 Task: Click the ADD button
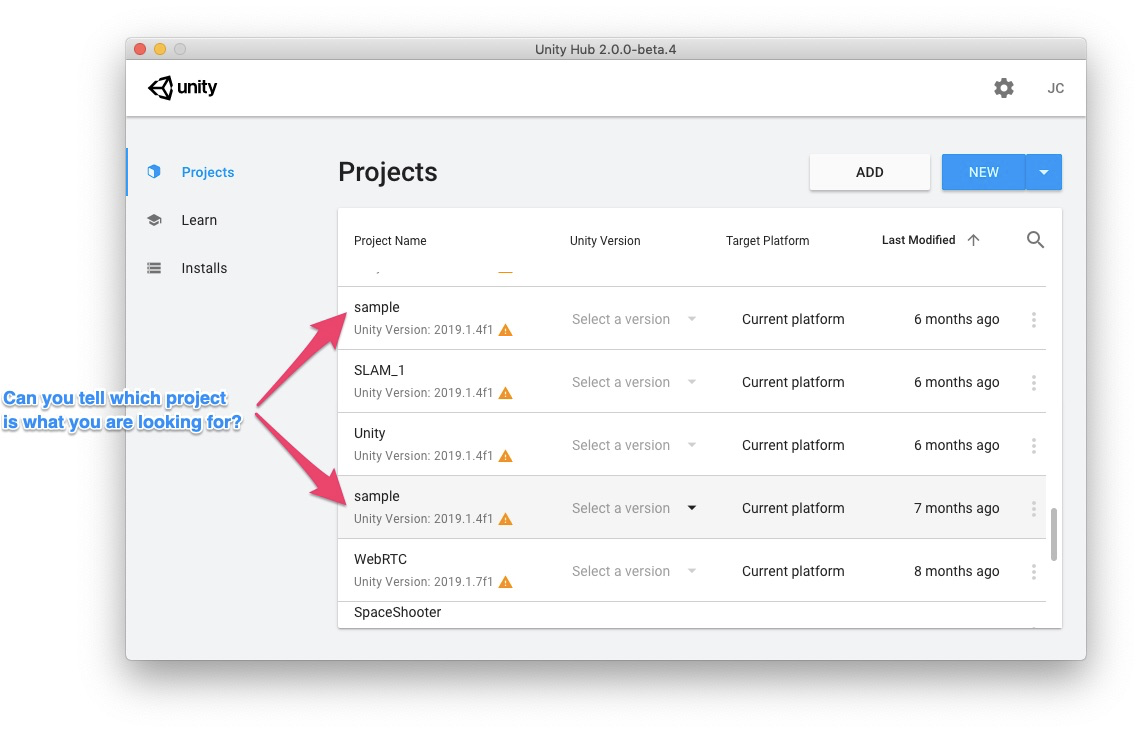click(x=869, y=172)
